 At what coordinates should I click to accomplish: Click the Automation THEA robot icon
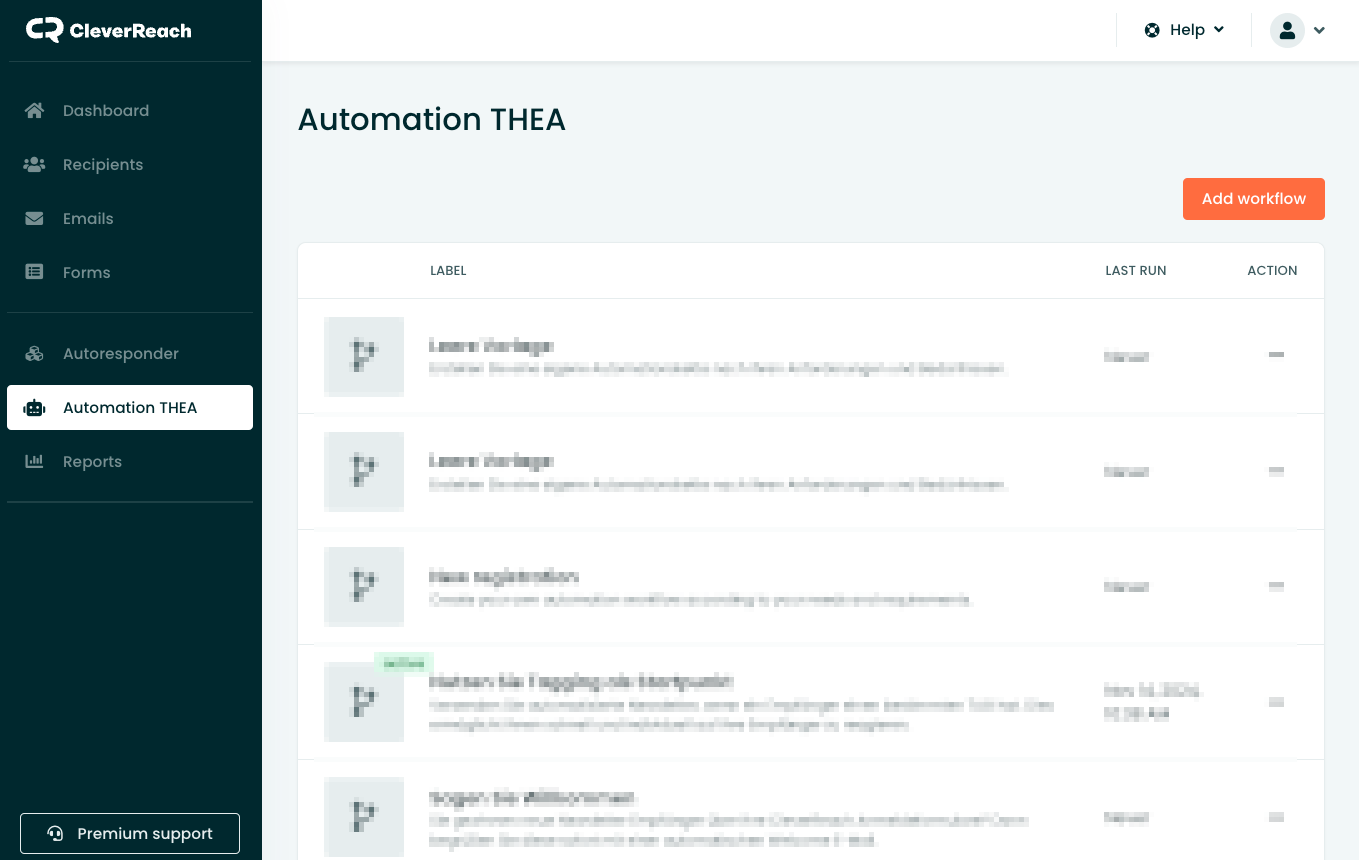tap(34, 408)
